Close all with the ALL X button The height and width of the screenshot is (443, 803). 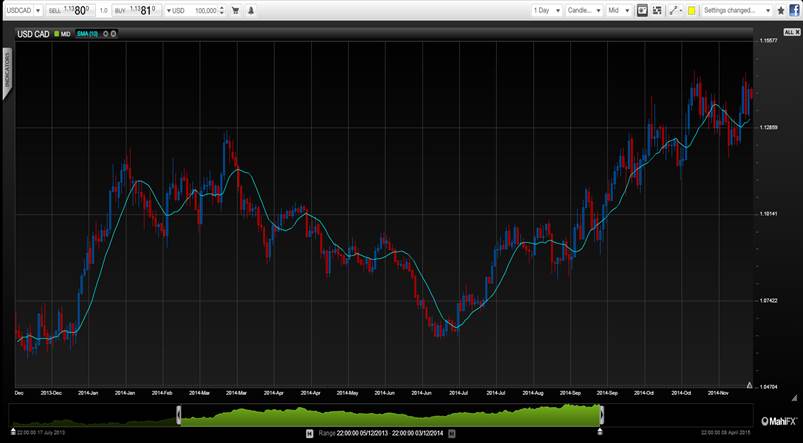click(x=790, y=33)
